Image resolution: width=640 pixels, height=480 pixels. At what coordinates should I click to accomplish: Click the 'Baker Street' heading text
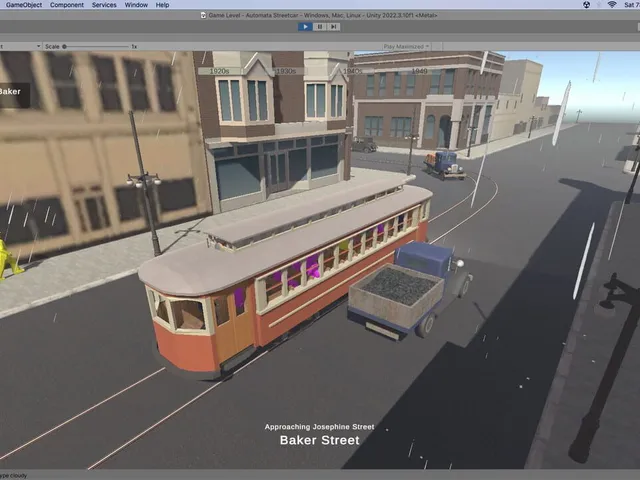coord(320,440)
